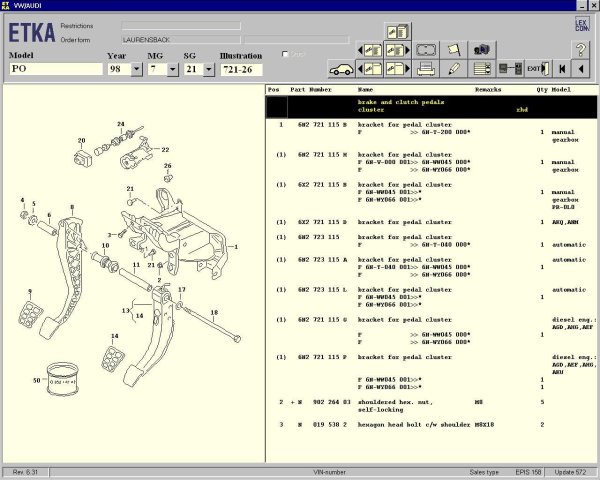Click the EPIS 158 status entry

point(528,472)
